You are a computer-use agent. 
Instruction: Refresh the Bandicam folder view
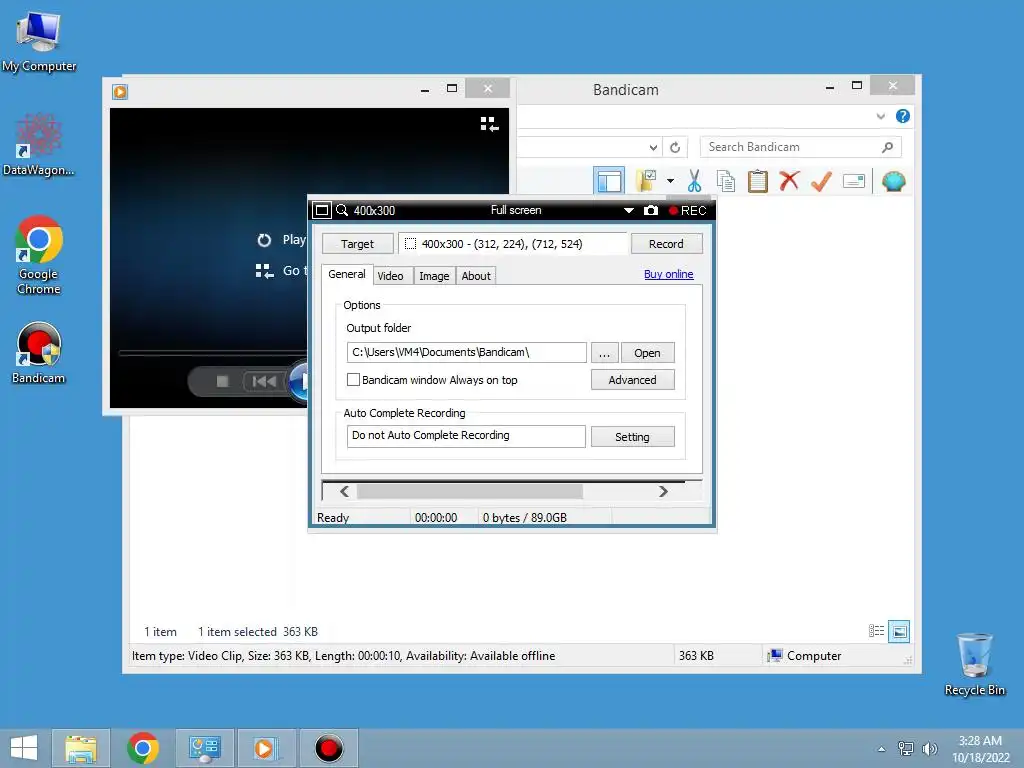click(675, 148)
